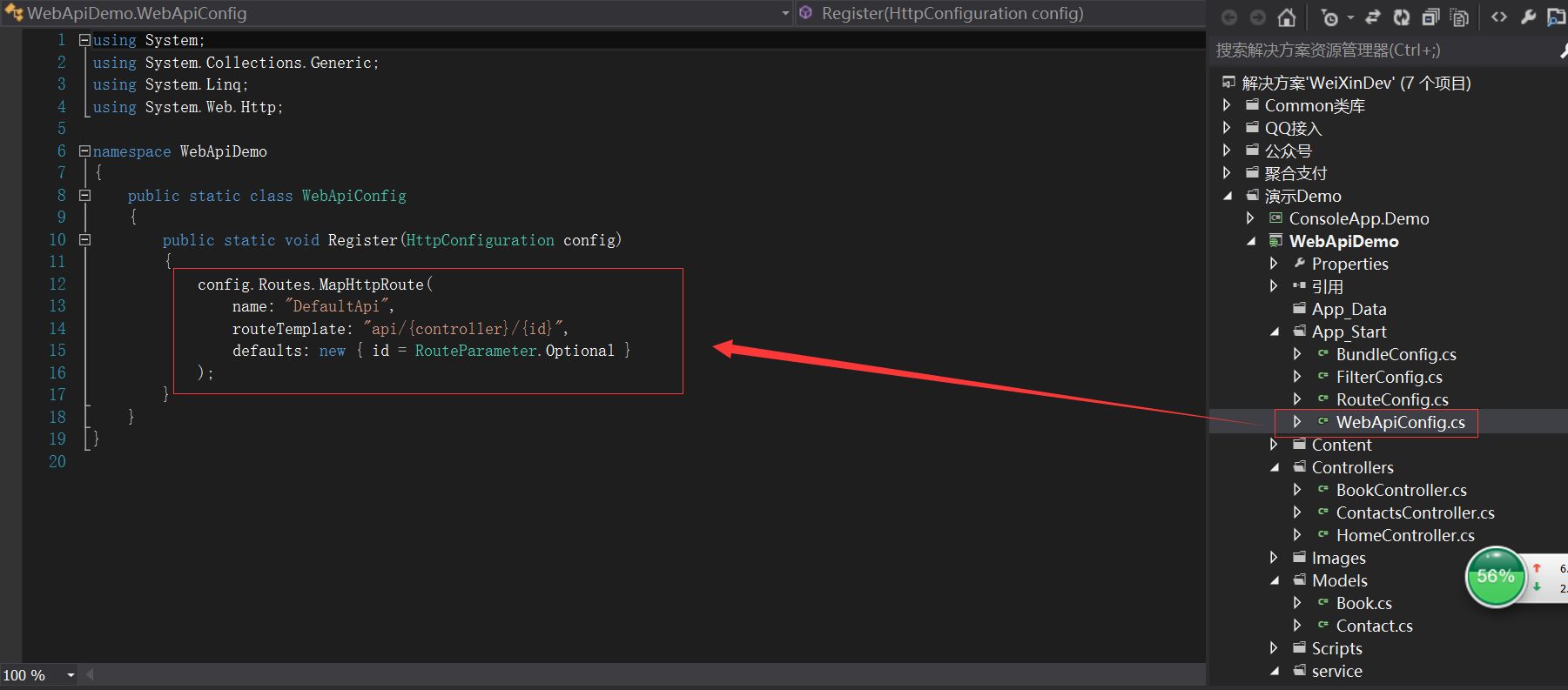This screenshot has height=690, width=1568.
Task: Select WebApiConfig.cs file
Action: [x=1401, y=422]
